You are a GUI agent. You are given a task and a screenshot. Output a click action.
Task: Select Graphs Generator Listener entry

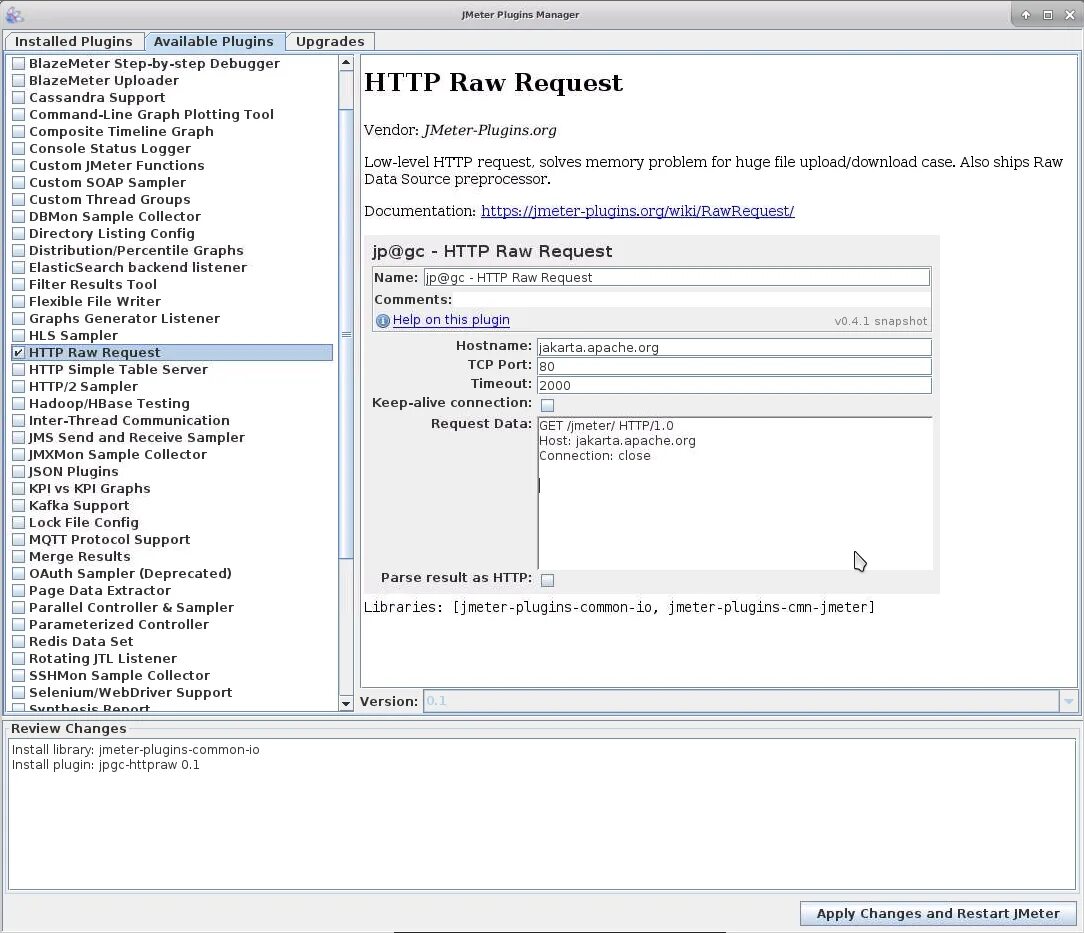pos(124,319)
